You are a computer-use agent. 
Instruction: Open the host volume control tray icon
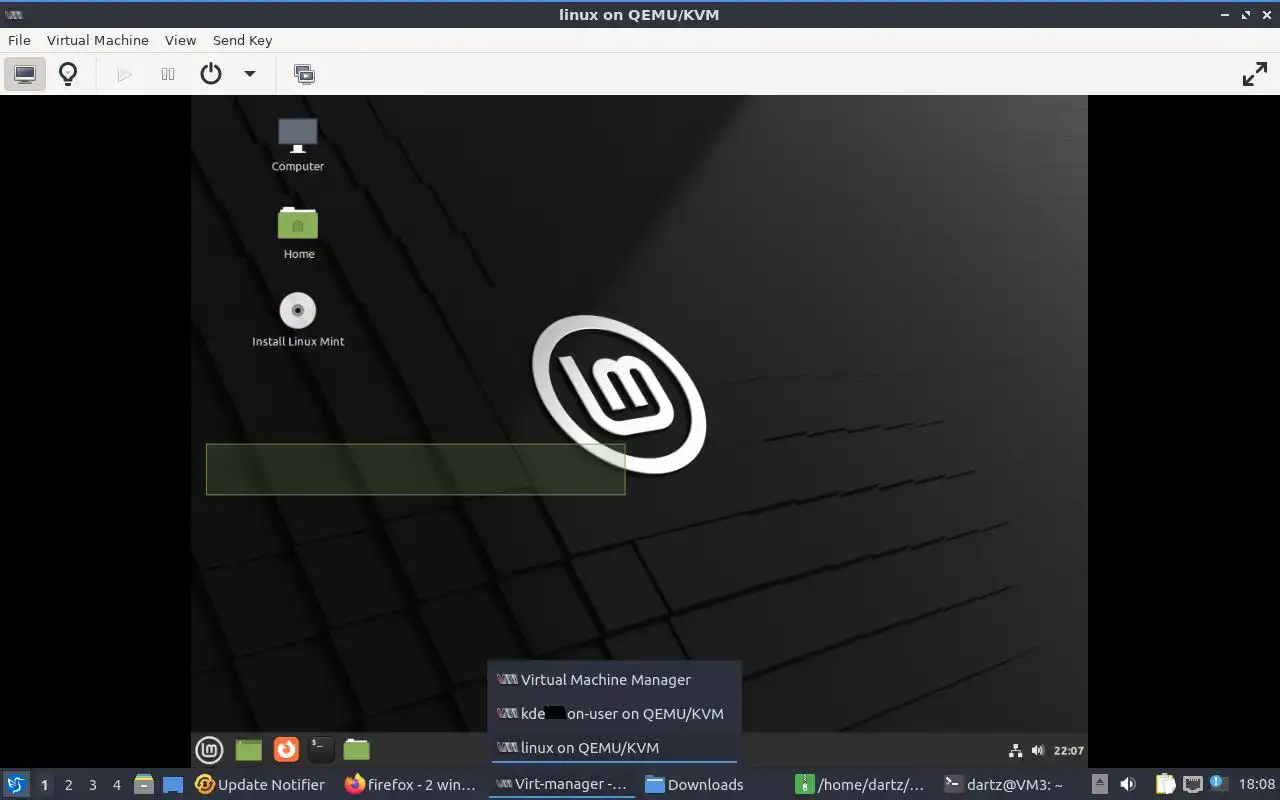[1127, 785]
